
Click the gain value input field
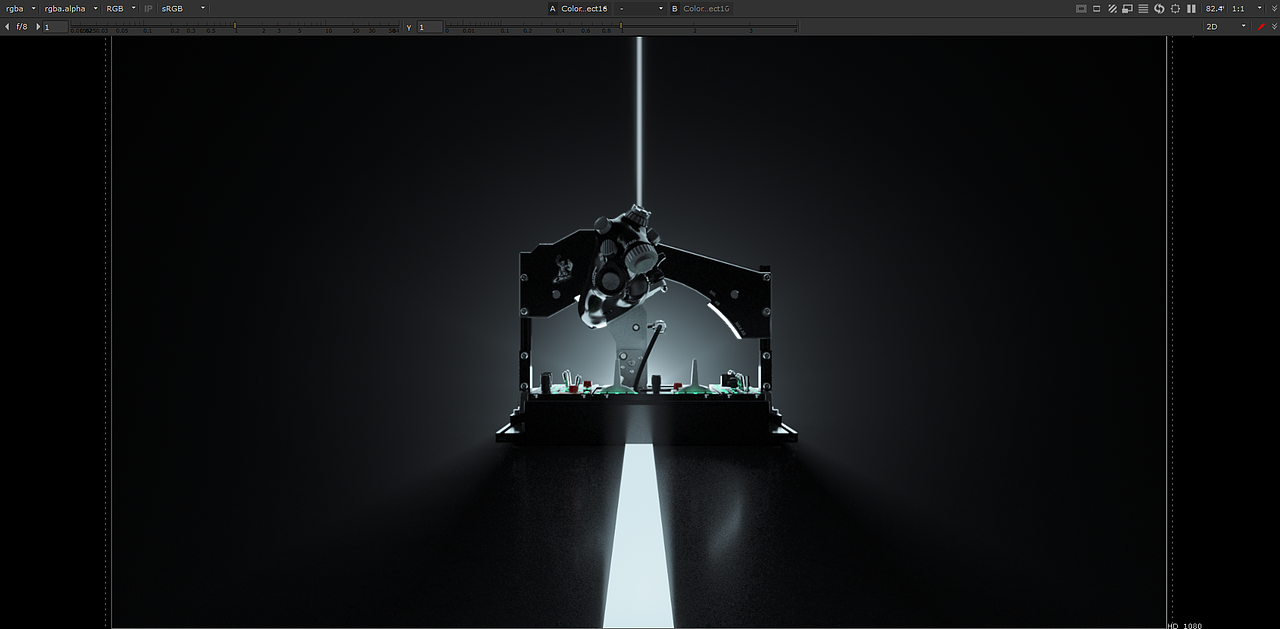pos(55,27)
